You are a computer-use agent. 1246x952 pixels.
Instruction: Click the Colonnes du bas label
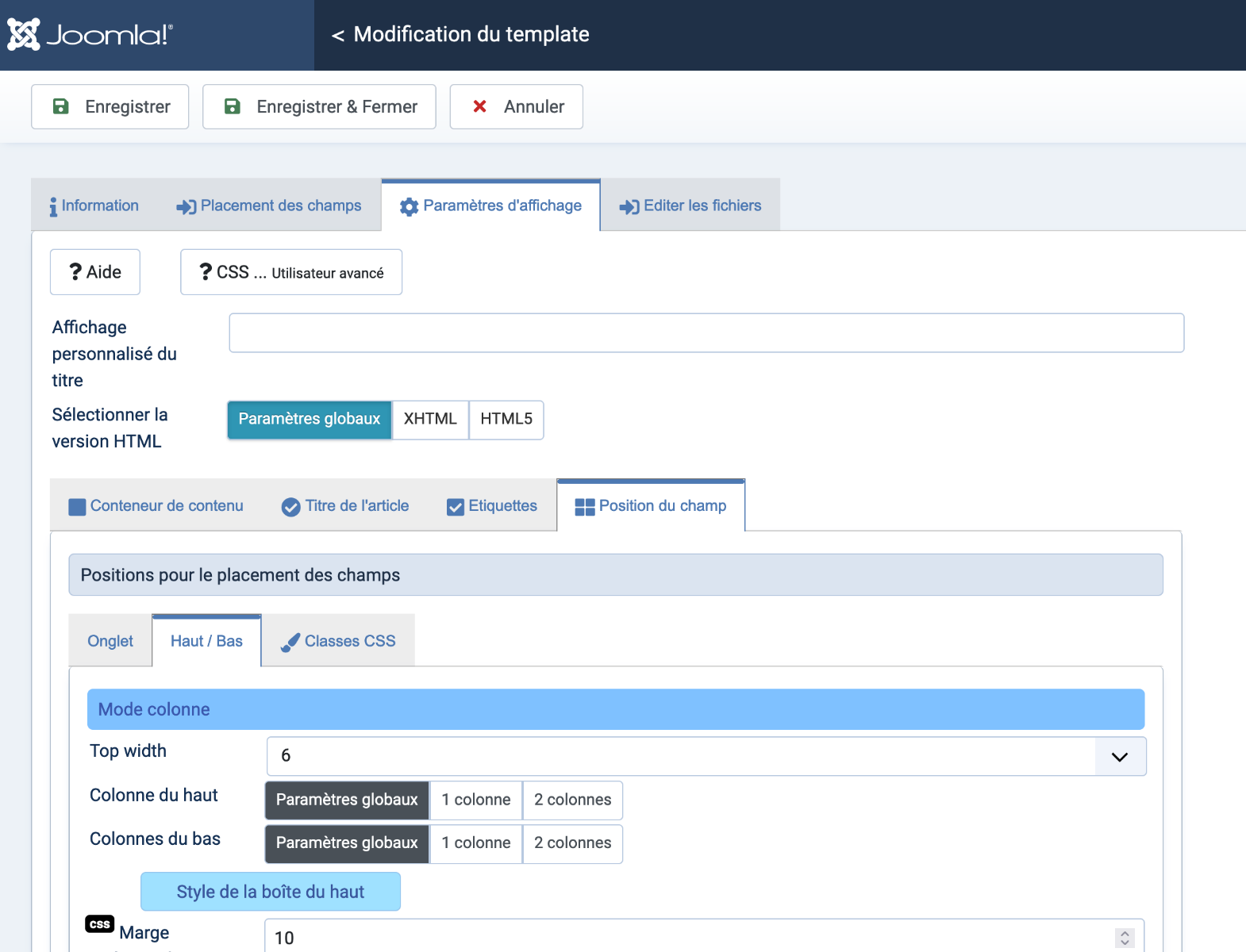(156, 839)
